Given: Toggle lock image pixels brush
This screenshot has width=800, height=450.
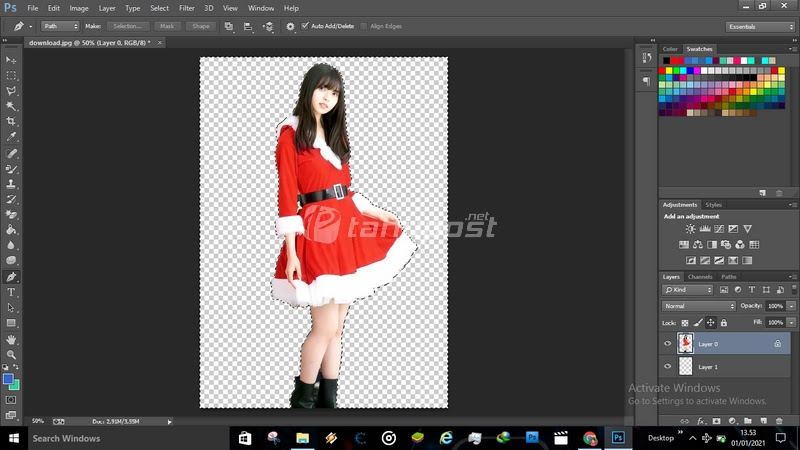Looking at the screenshot, I should (698, 322).
